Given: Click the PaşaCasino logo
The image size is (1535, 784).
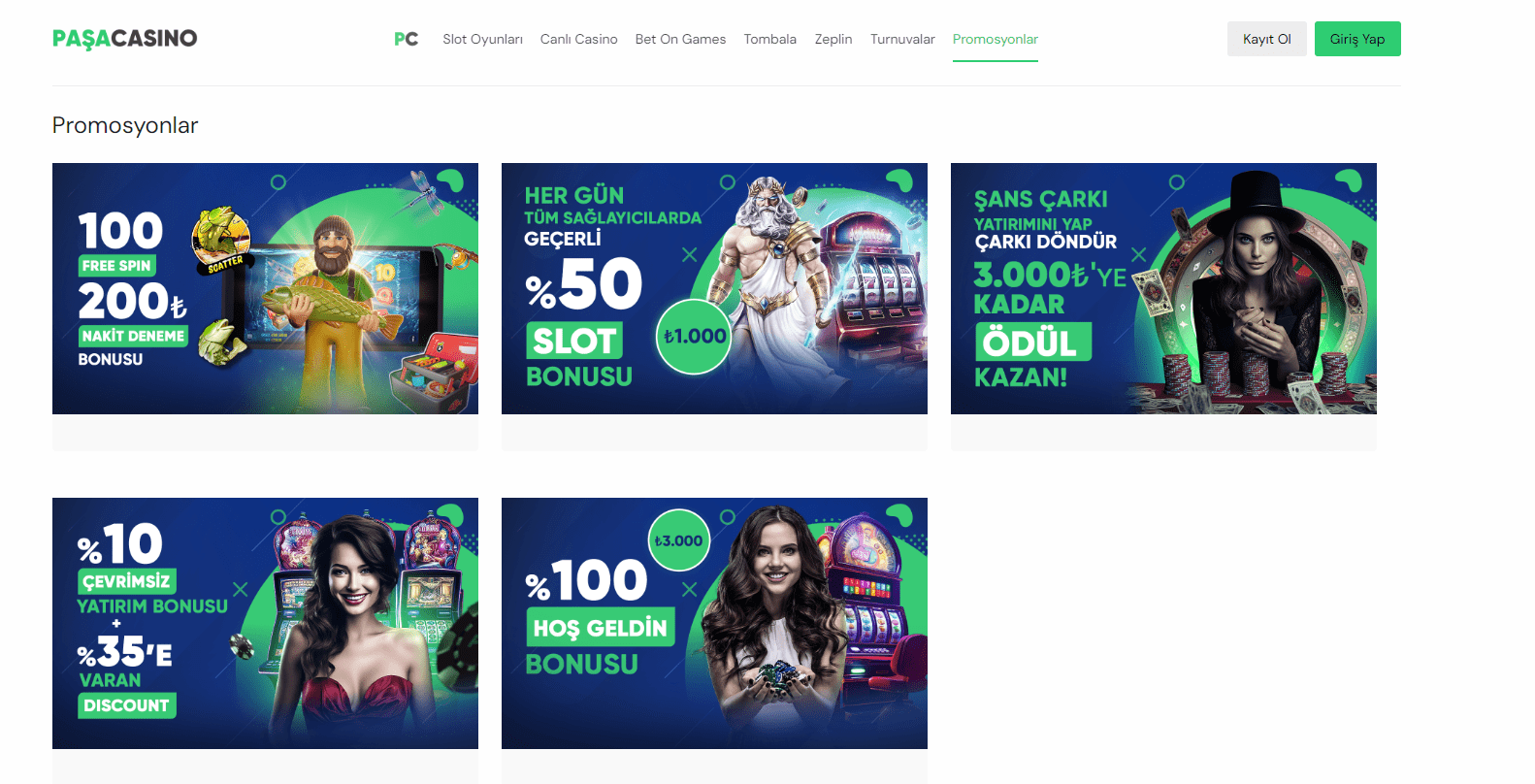Looking at the screenshot, I should point(124,39).
